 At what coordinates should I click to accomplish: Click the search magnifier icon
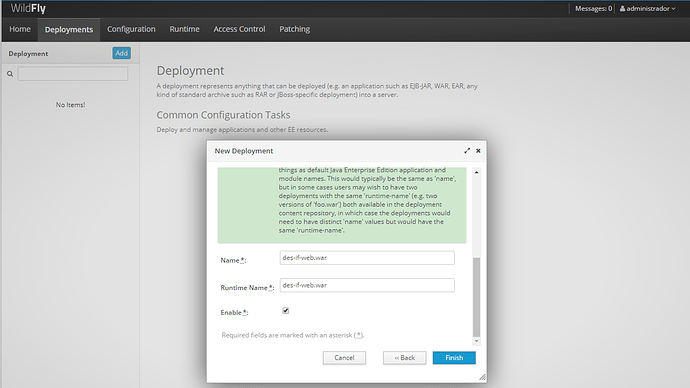[10, 74]
